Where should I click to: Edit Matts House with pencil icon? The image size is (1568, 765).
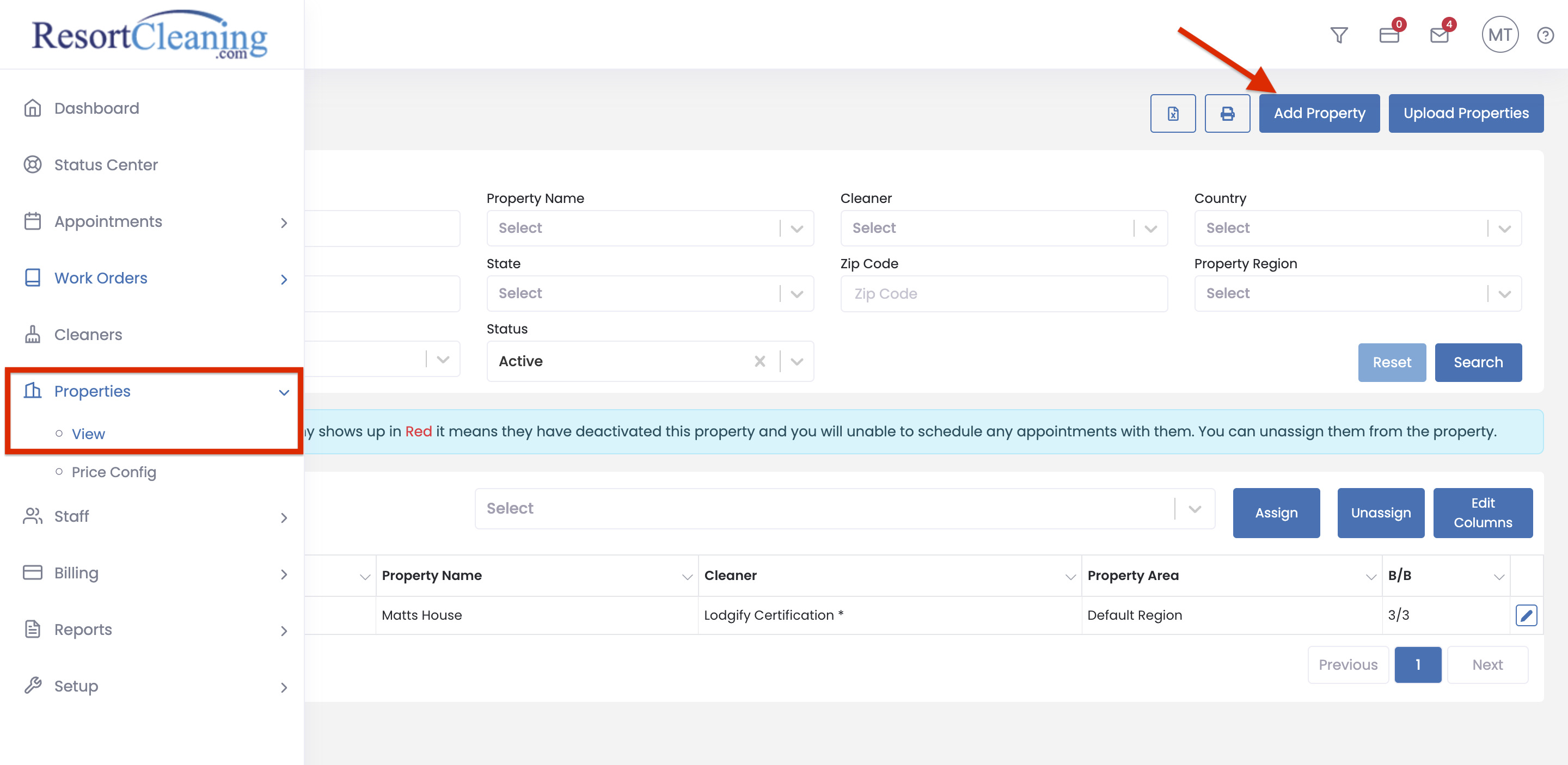coord(1526,615)
